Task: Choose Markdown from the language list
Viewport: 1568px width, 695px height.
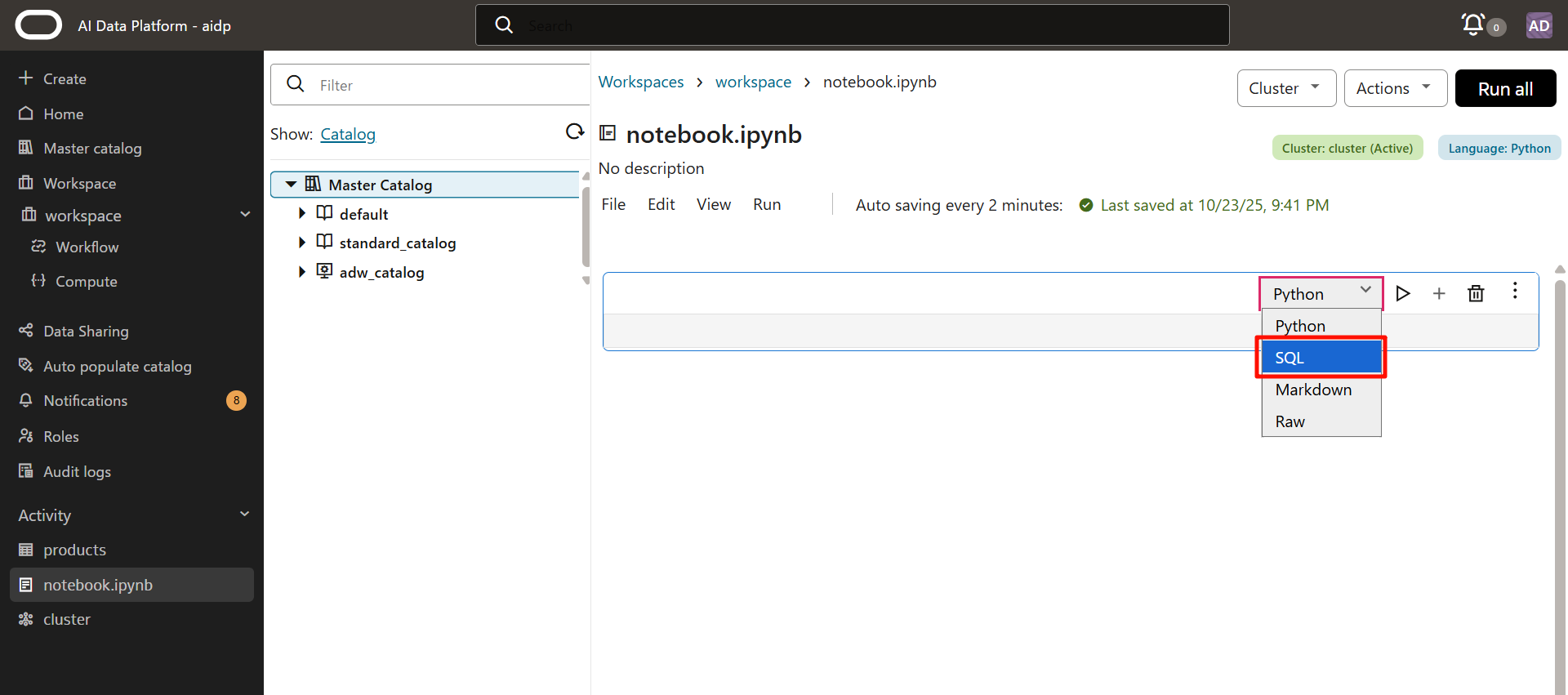Action: point(1321,390)
